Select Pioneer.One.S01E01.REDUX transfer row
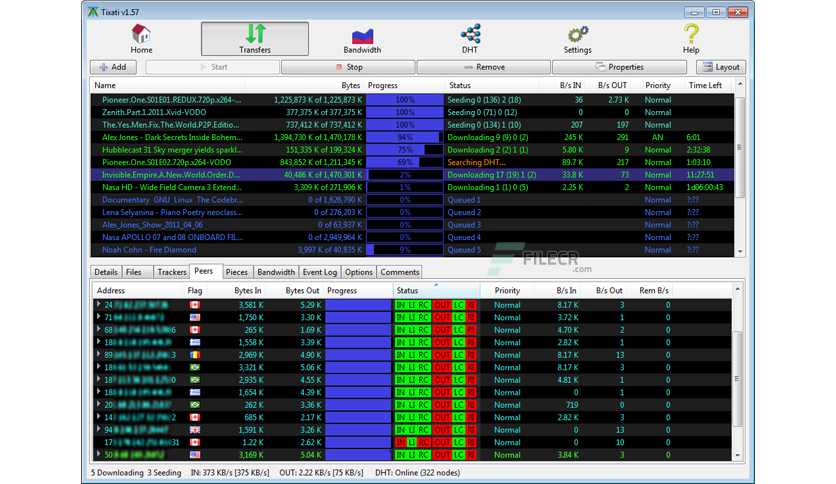This screenshot has height=484, width=836. coord(412,100)
